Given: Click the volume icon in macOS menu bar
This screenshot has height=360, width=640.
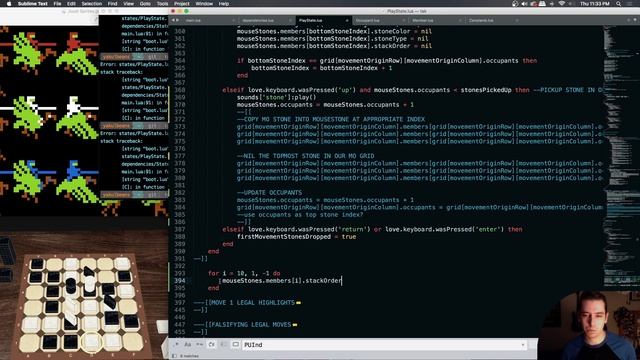Looking at the screenshot, I should tap(524, 4).
